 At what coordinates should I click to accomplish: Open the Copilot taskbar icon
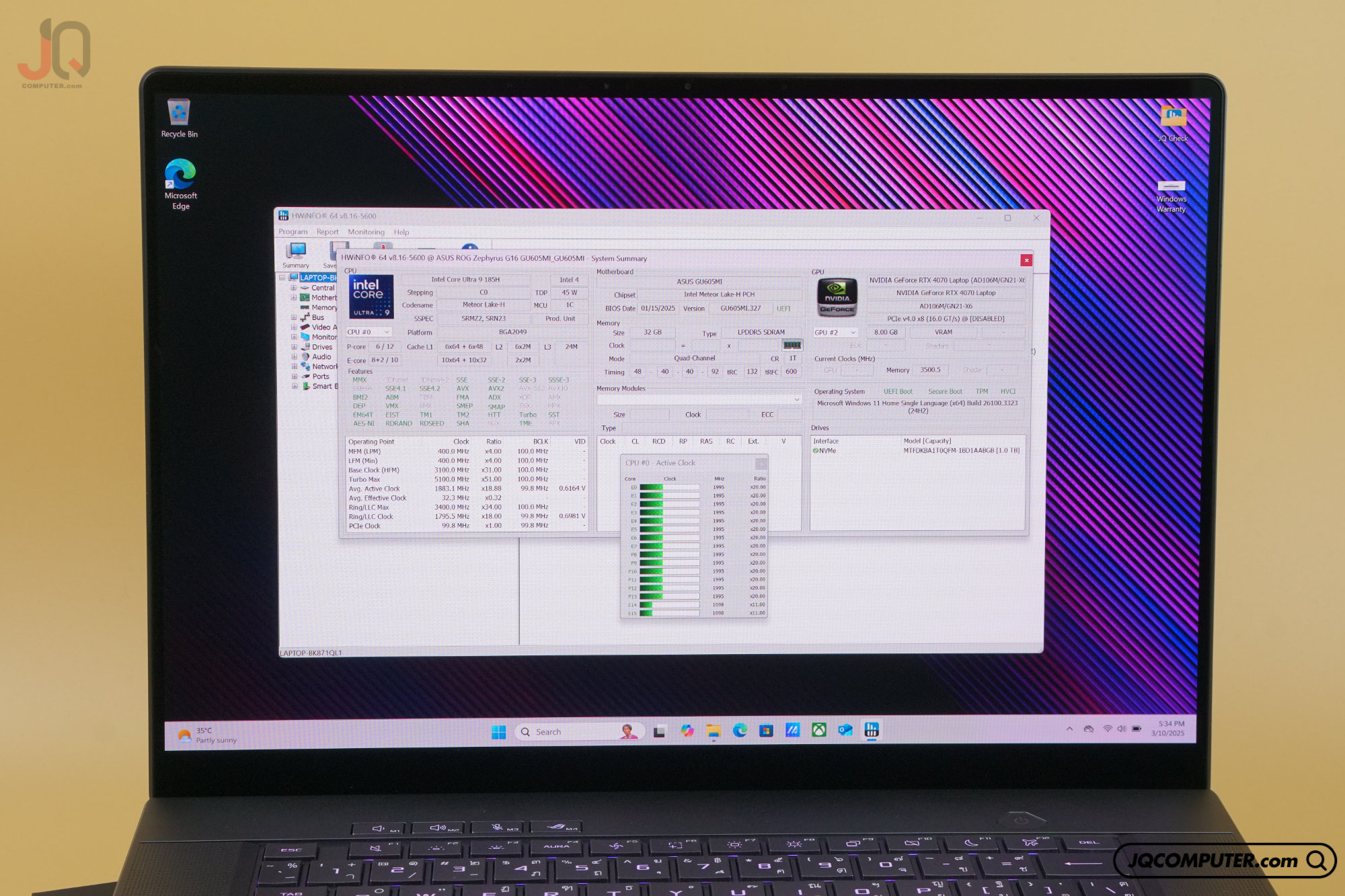687,731
